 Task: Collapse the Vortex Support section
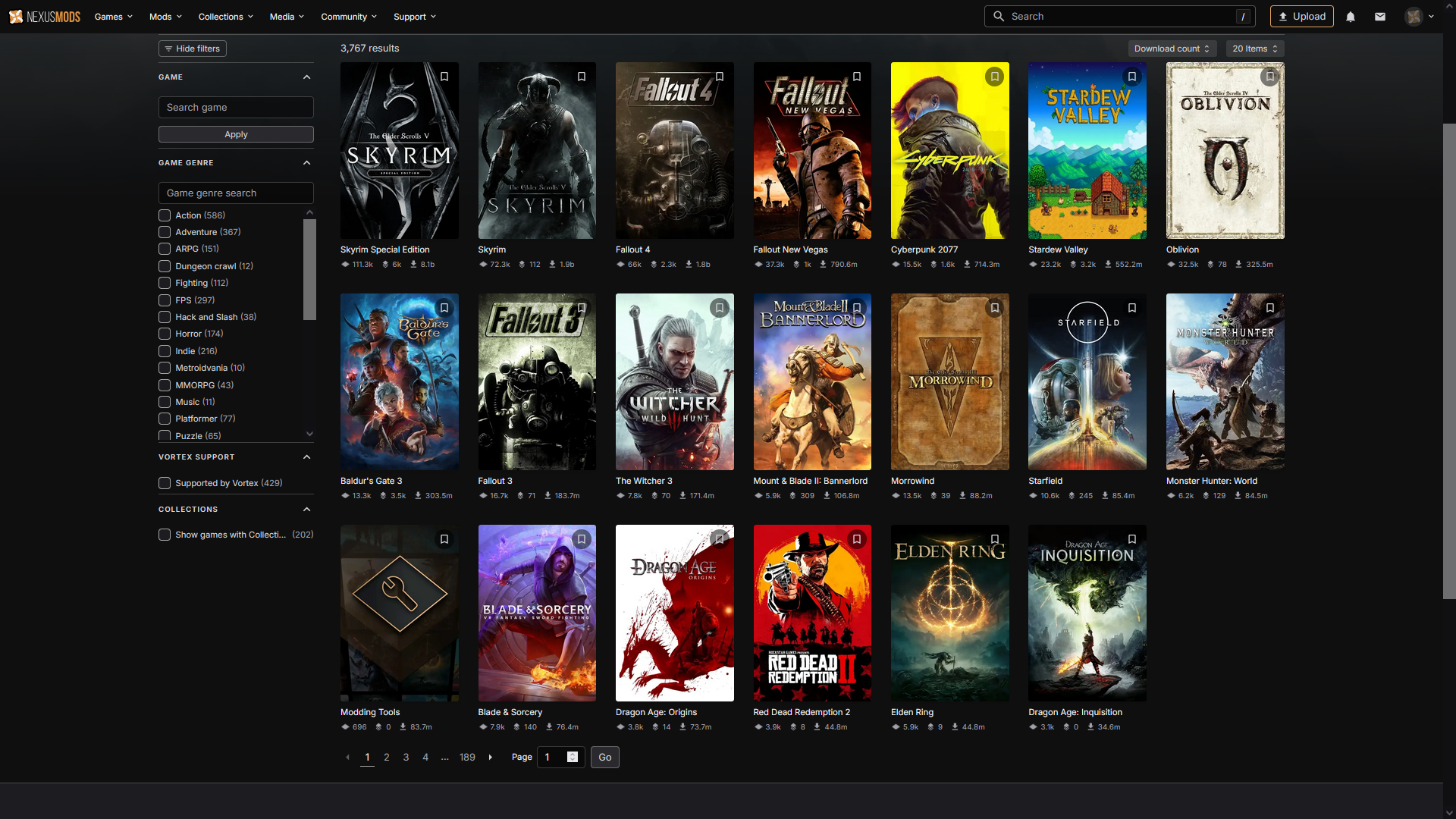tap(306, 457)
